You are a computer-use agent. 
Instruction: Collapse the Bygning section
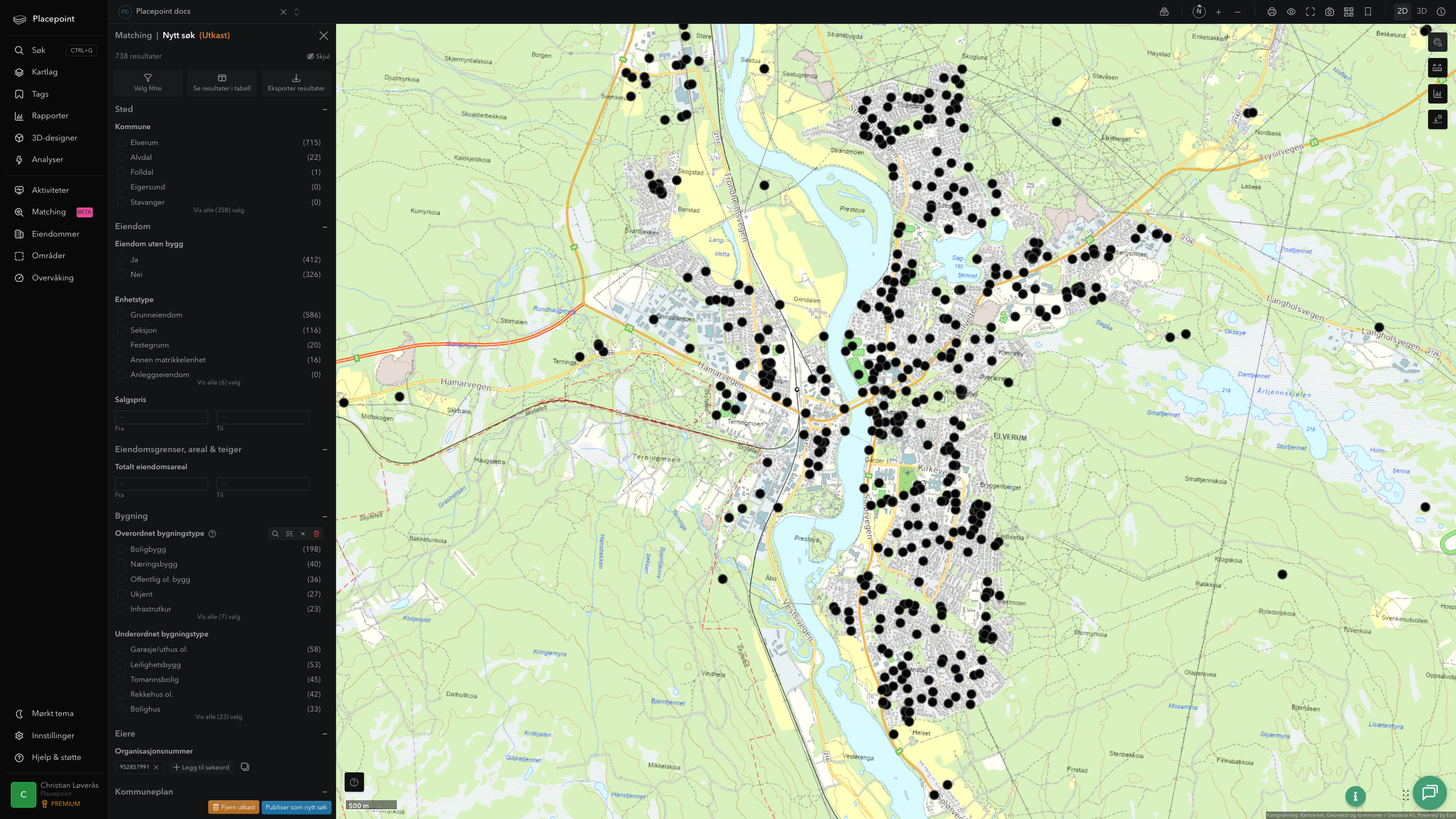[325, 516]
